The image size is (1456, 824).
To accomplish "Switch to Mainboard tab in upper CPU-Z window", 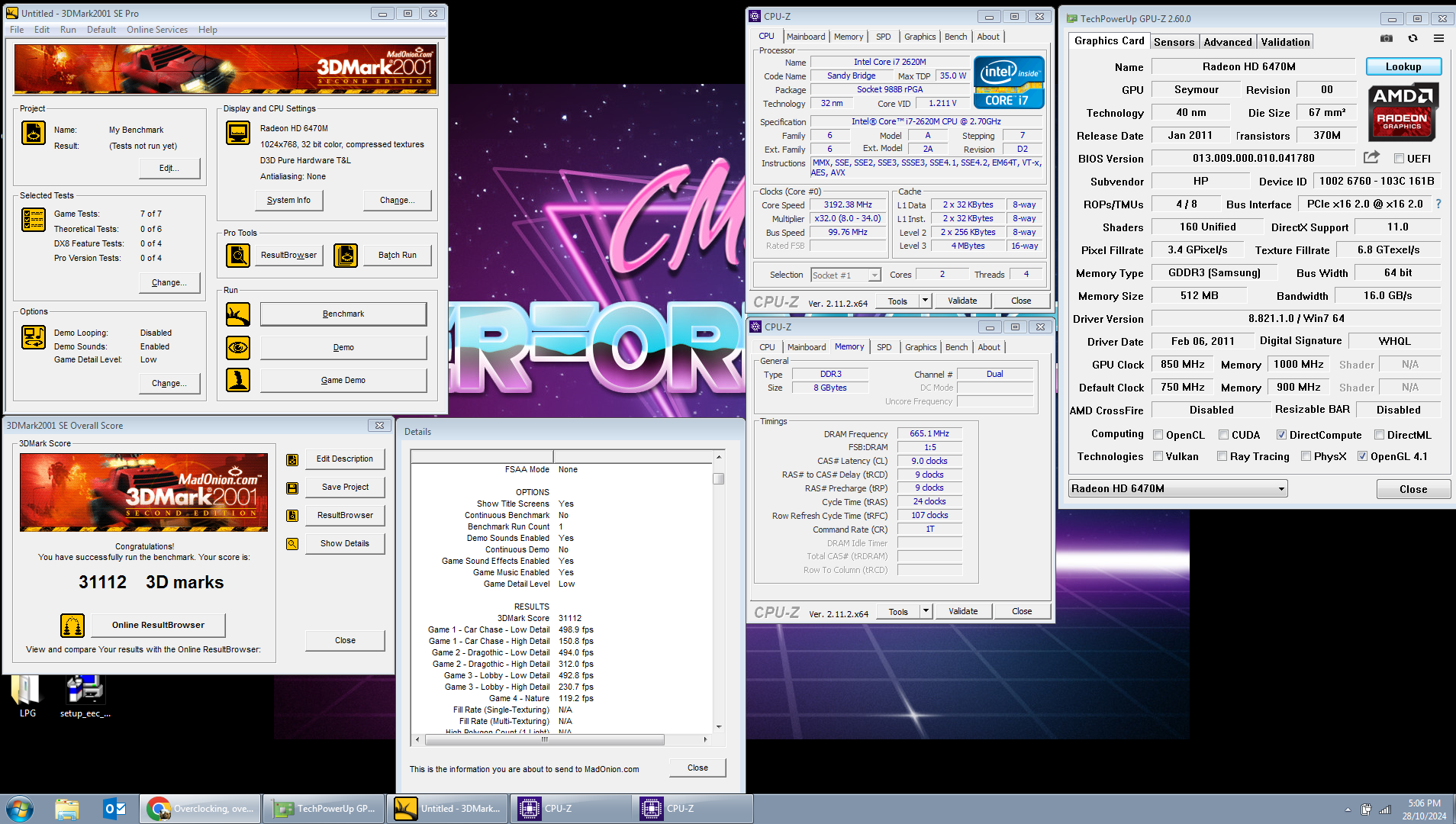I will click(x=806, y=37).
